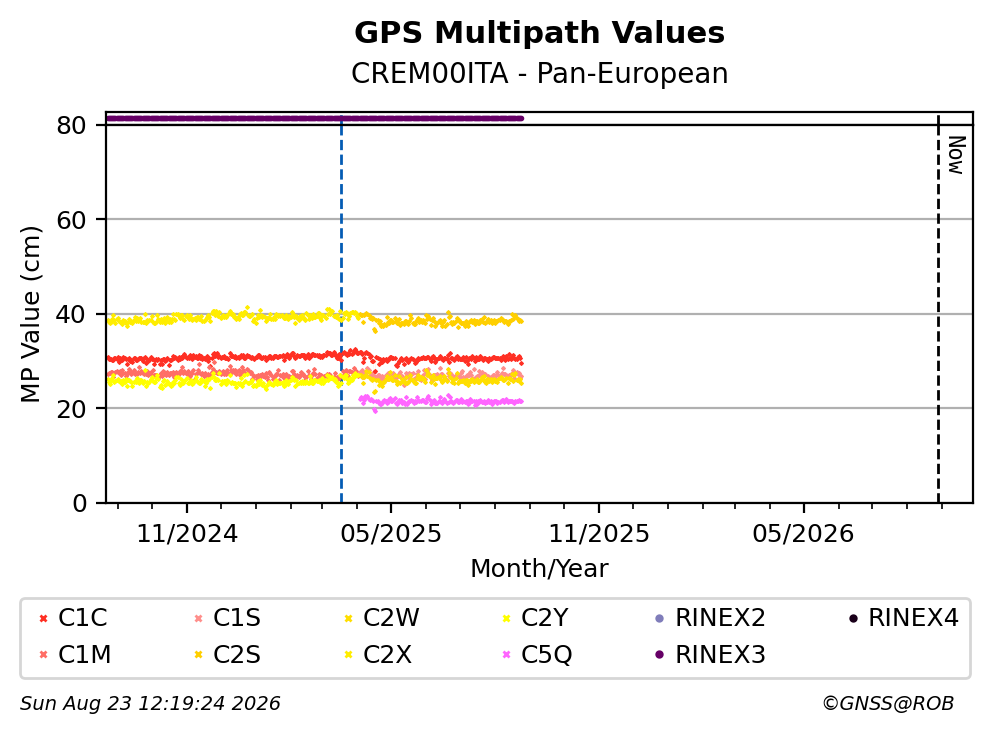Image resolution: width=993 pixels, height=734 pixels.
Task: Click the blue dashed vertical event line
Action: point(341,308)
